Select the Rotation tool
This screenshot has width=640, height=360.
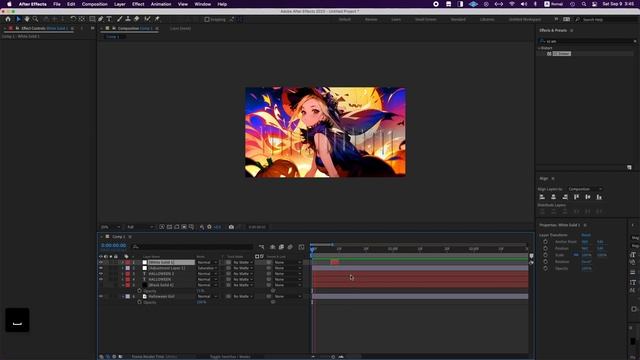[x=73, y=19]
